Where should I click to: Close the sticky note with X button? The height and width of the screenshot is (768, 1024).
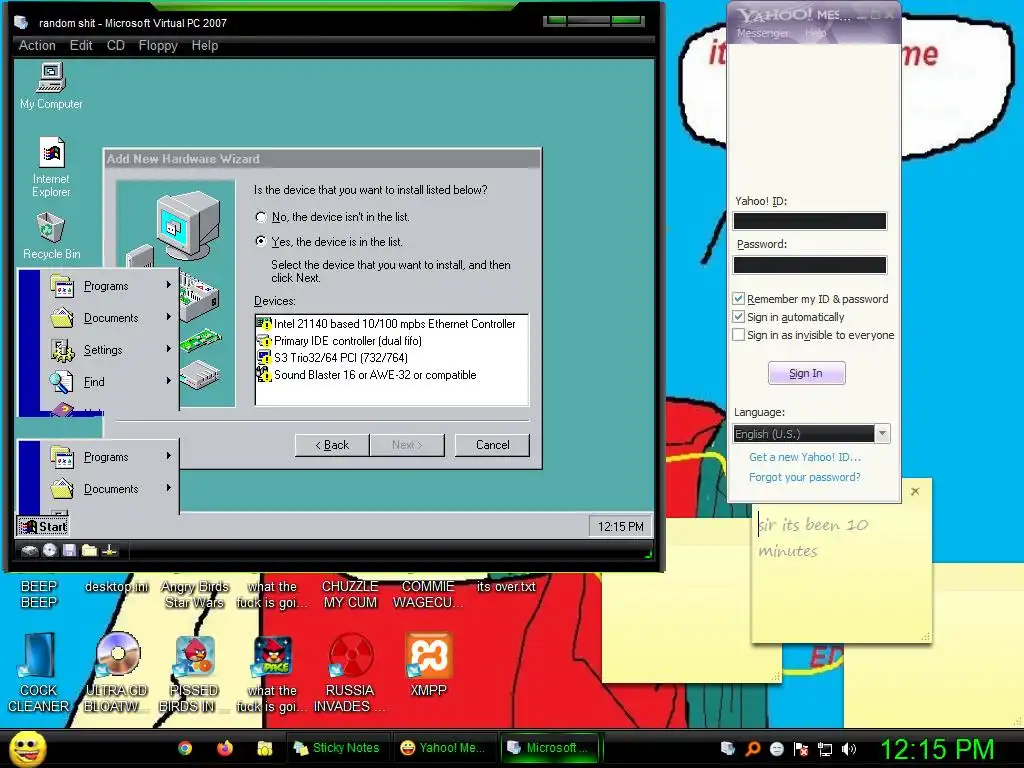click(915, 491)
